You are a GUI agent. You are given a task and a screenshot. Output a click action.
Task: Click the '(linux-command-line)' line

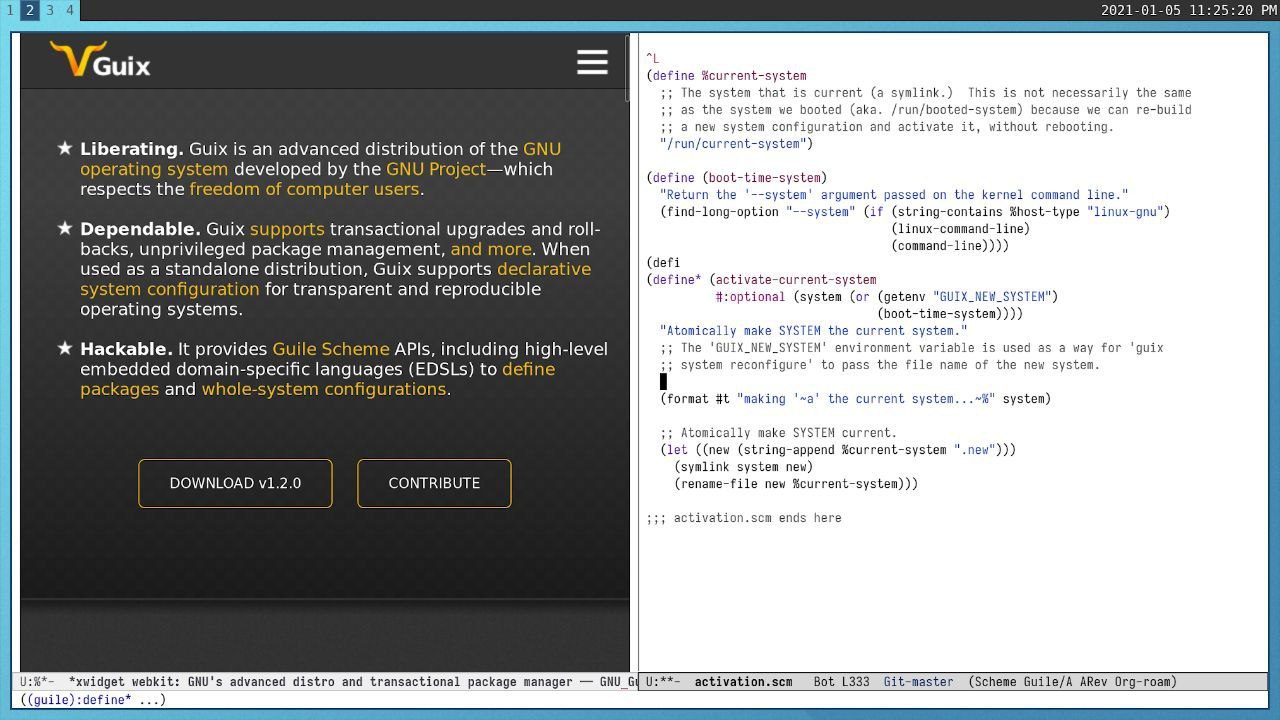click(961, 229)
